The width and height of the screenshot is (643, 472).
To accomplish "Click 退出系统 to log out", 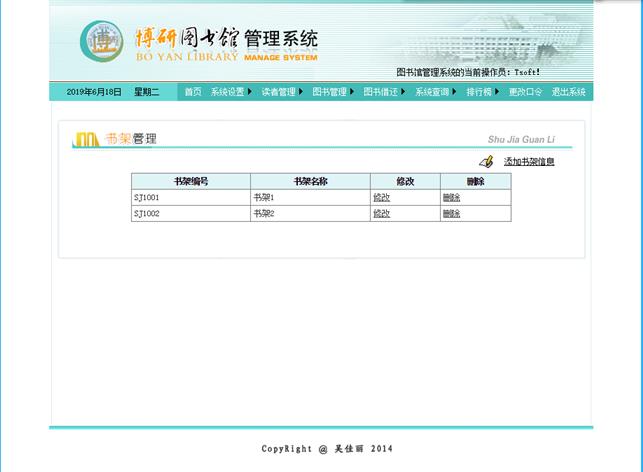I will [568, 92].
